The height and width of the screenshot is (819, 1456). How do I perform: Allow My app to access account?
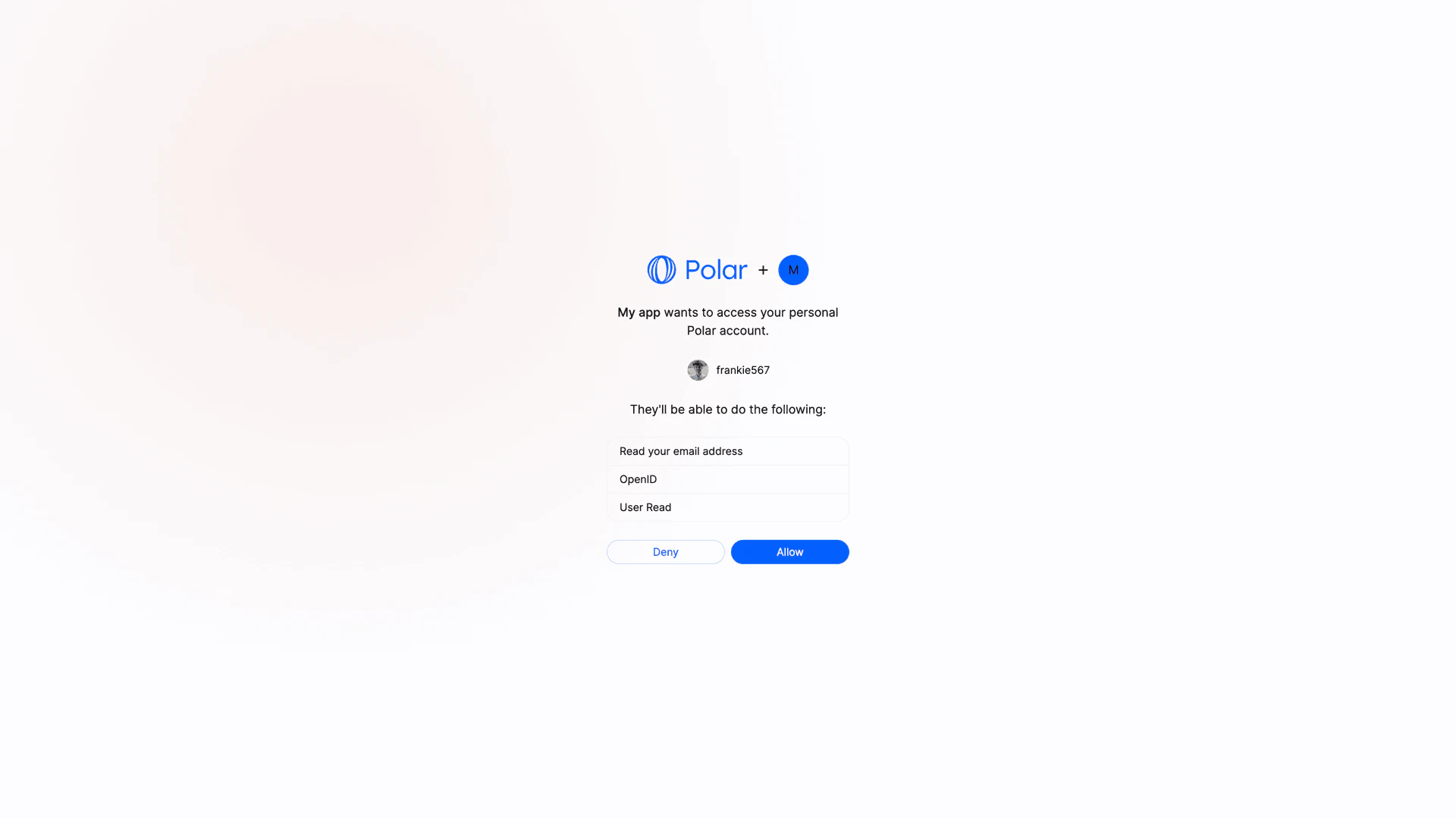789,552
